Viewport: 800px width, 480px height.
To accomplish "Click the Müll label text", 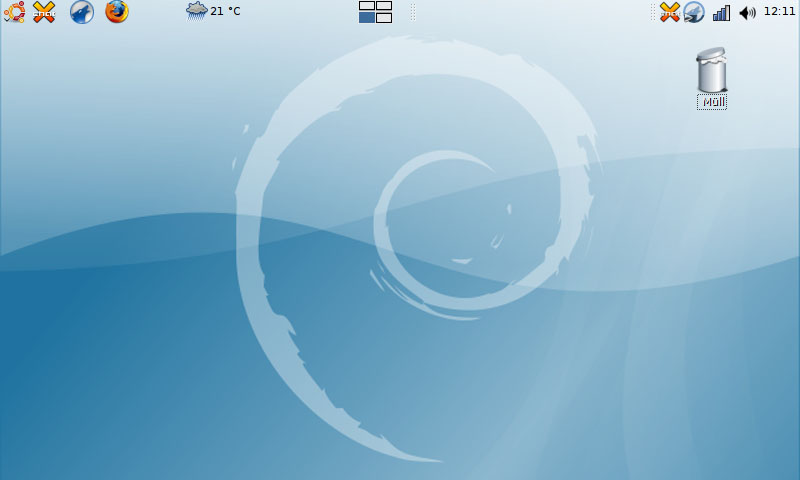I will [x=712, y=102].
